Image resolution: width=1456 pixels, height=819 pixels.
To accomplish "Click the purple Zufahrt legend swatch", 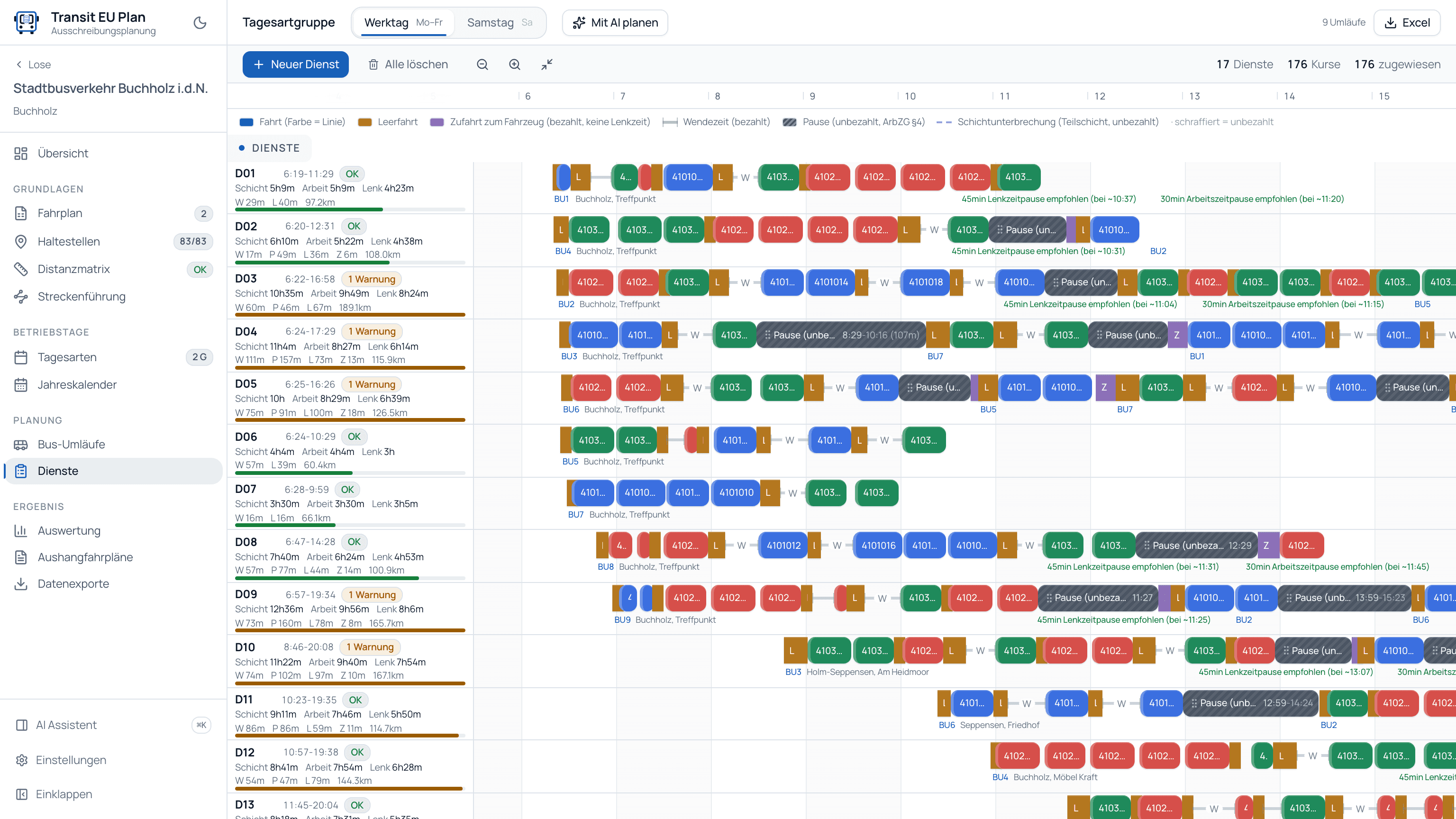I will [x=437, y=122].
